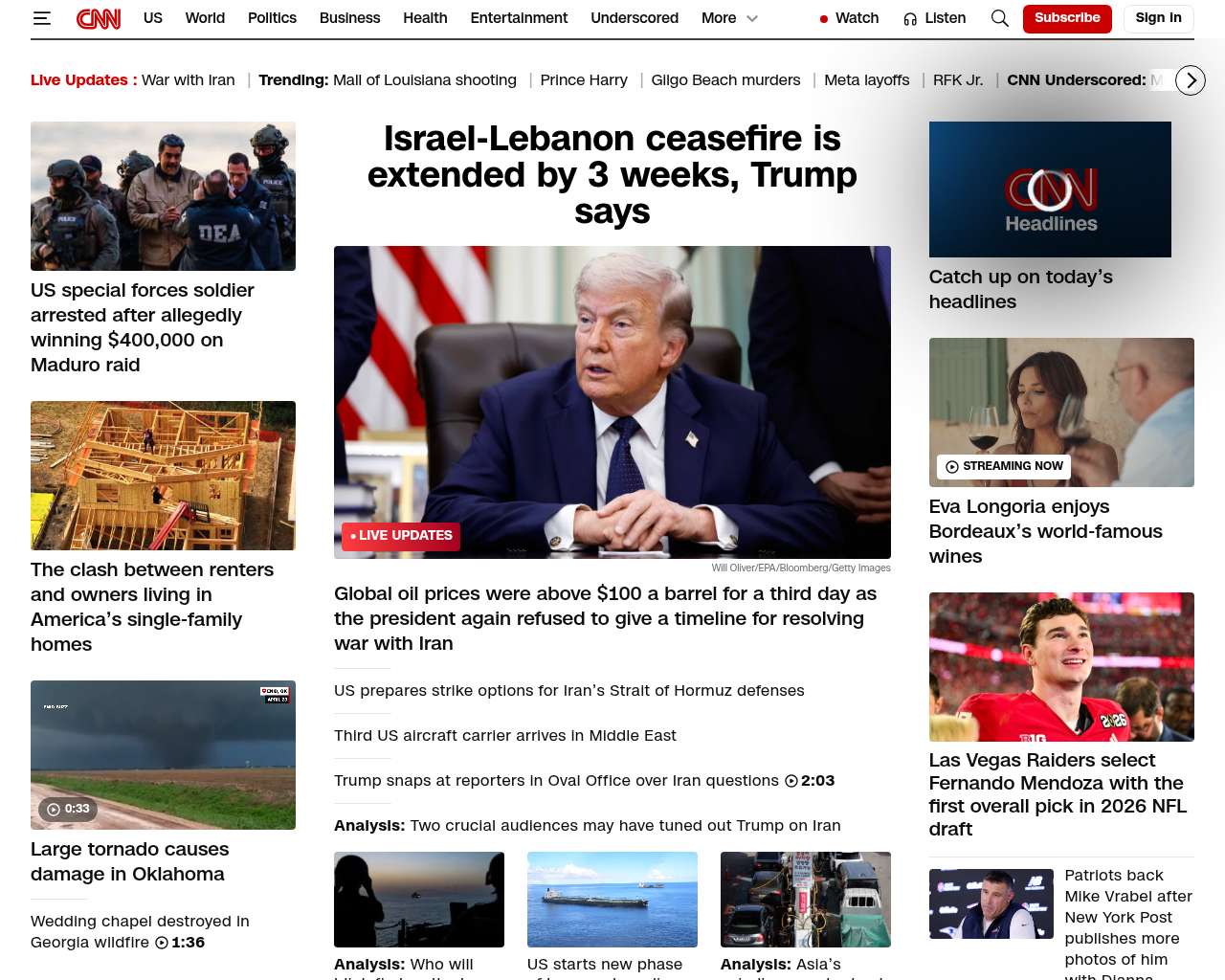
Task: Open the Underscored section
Action: [x=635, y=18]
